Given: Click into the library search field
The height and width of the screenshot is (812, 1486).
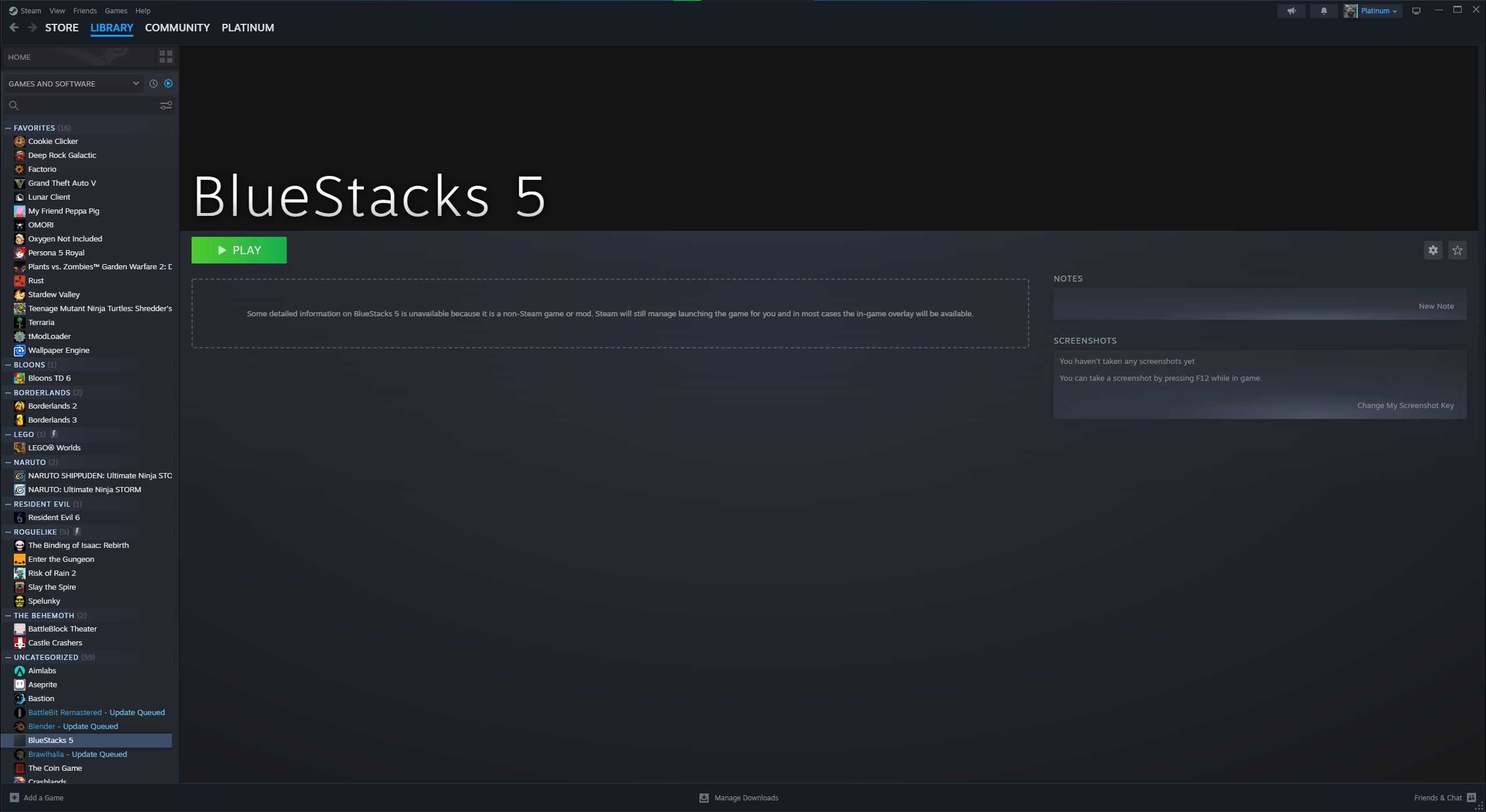Looking at the screenshot, I should pyautogui.click(x=87, y=106).
